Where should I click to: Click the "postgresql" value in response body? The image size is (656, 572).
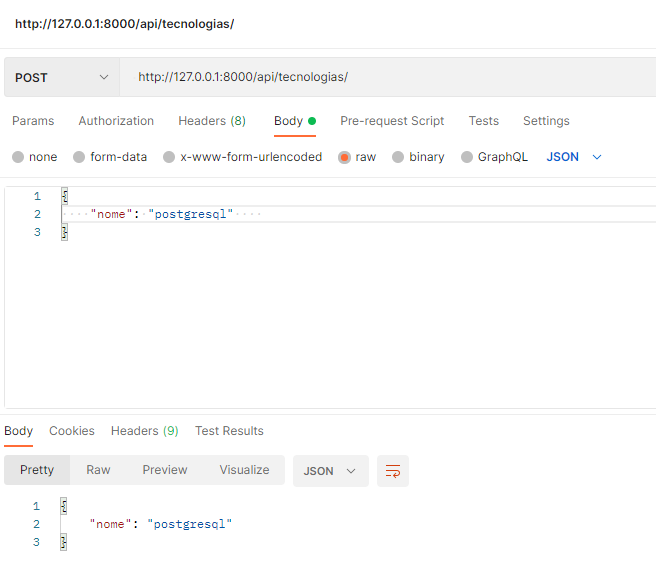click(190, 524)
